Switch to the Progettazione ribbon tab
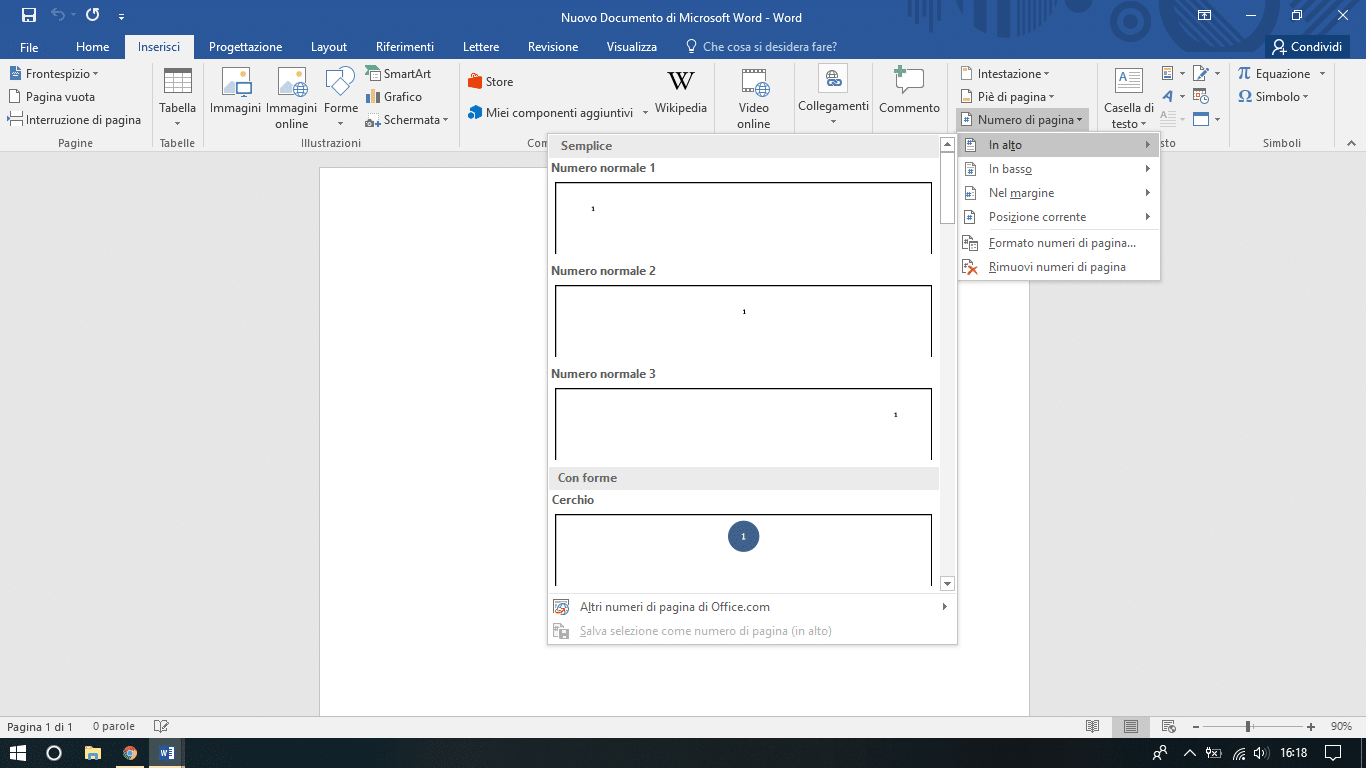 (x=245, y=46)
